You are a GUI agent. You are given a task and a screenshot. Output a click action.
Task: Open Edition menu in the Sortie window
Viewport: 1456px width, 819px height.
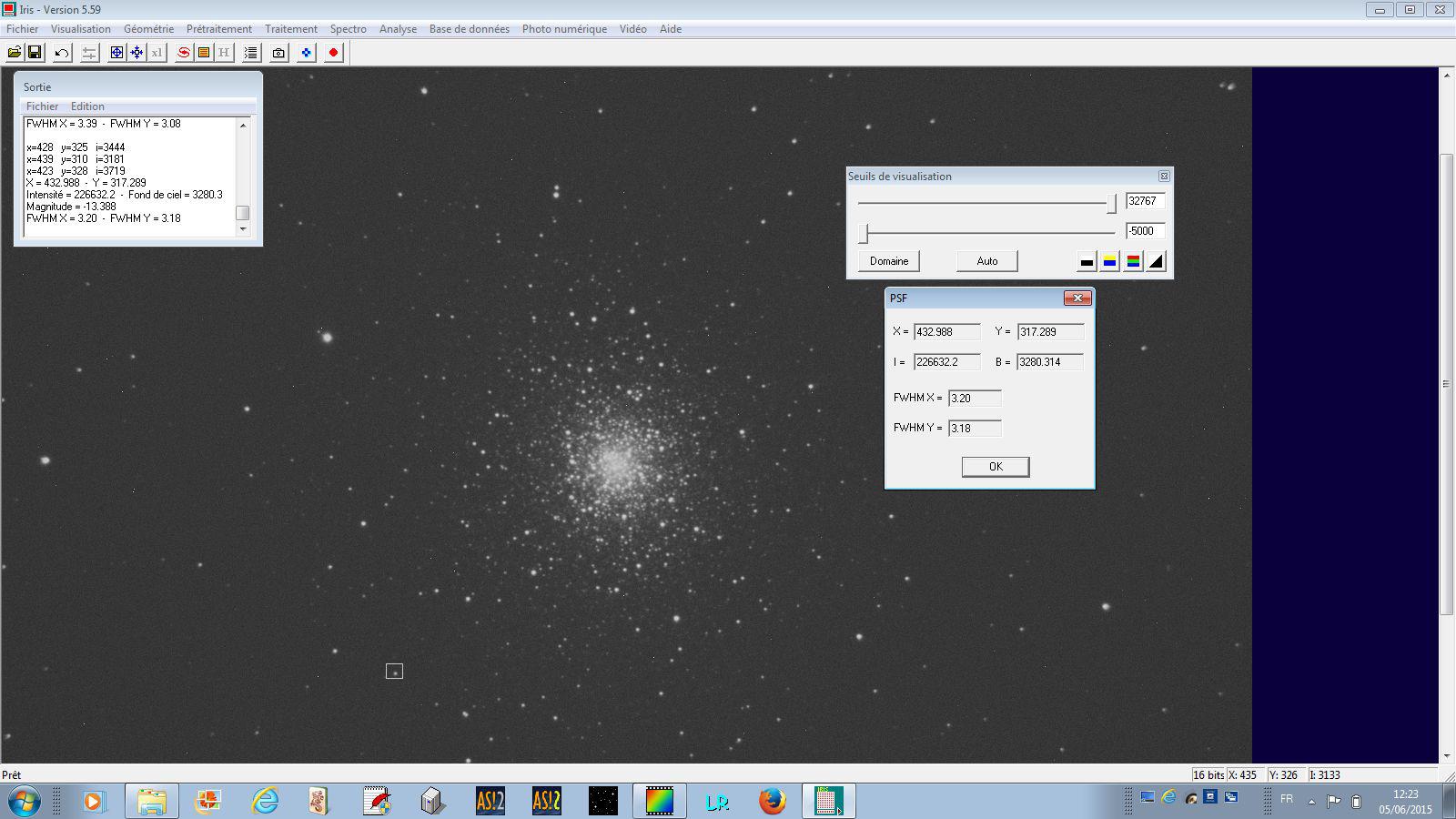tap(87, 106)
